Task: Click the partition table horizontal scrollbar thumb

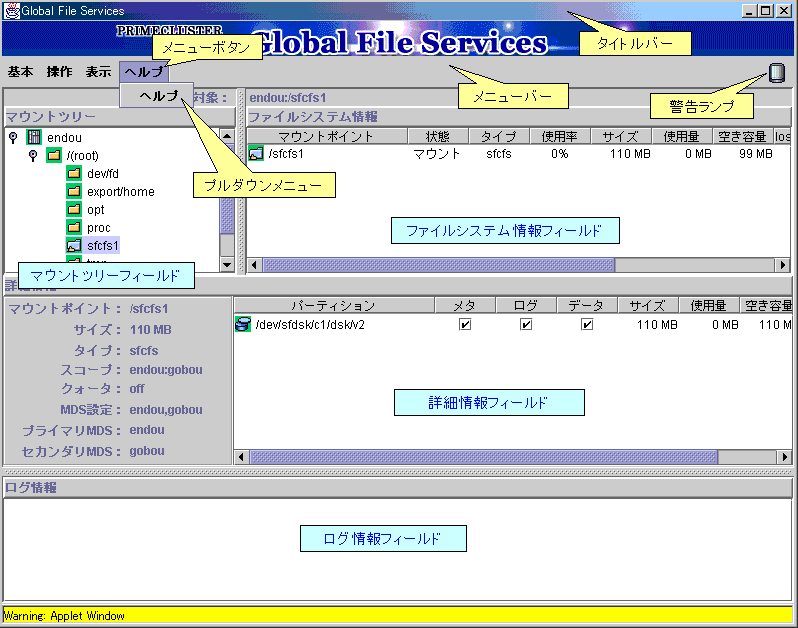Action: (x=483, y=457)
